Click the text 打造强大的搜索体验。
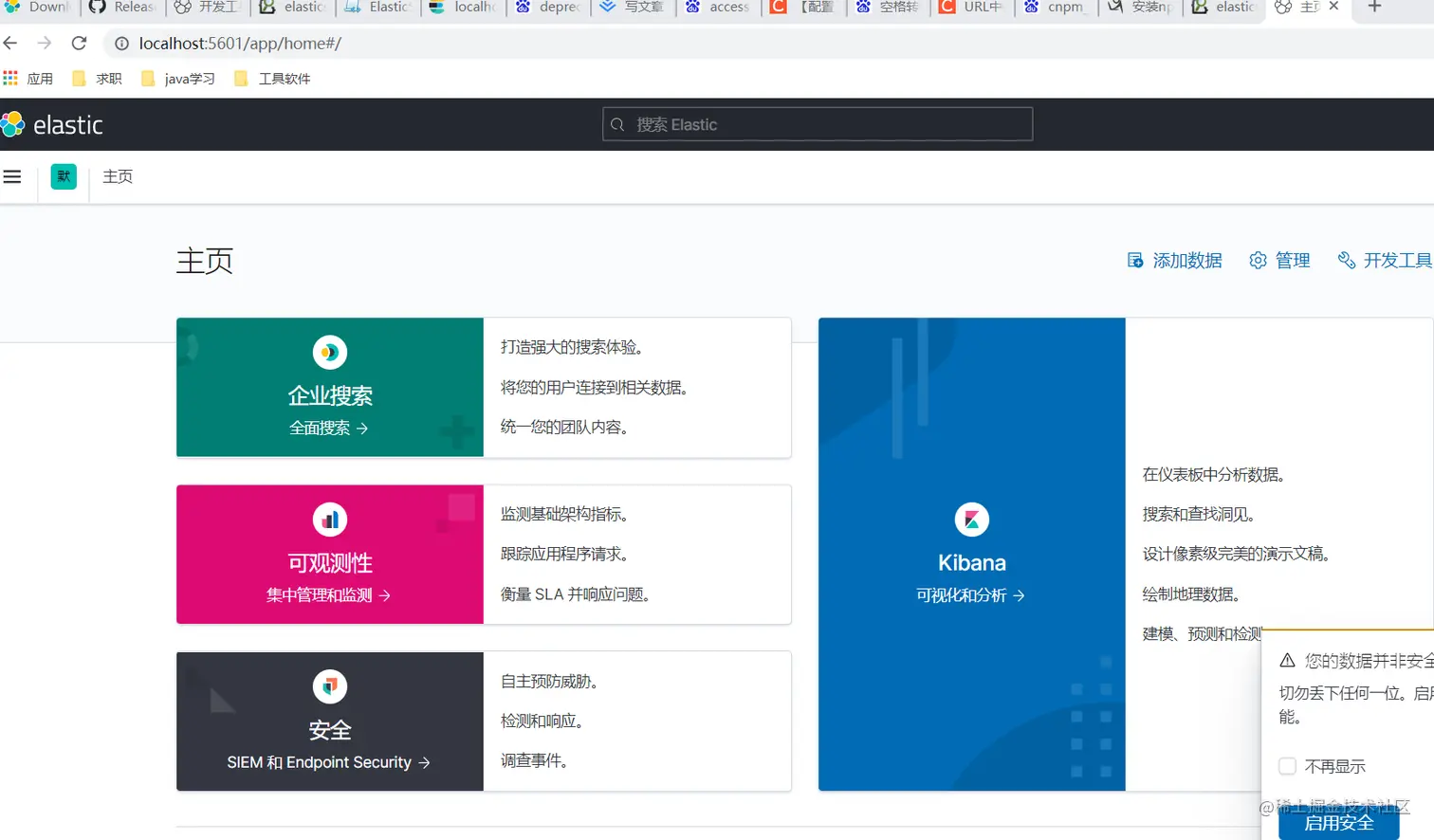Image resolution: width=1434 pixels, height=840 pixels. point(572,348)
